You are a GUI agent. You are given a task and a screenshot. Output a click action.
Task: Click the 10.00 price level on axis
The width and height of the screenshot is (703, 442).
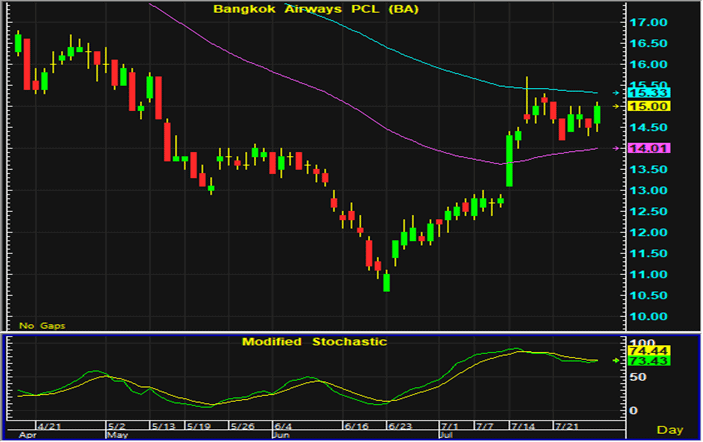649,317
